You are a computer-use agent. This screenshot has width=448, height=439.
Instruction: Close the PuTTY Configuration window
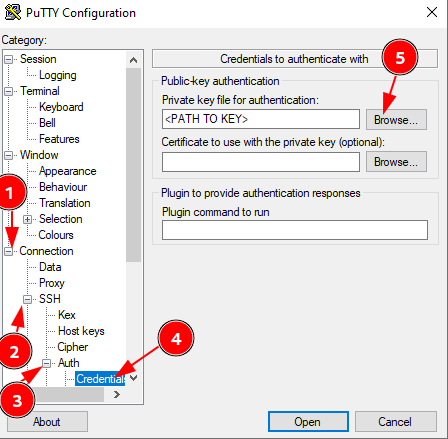[432, 12]
